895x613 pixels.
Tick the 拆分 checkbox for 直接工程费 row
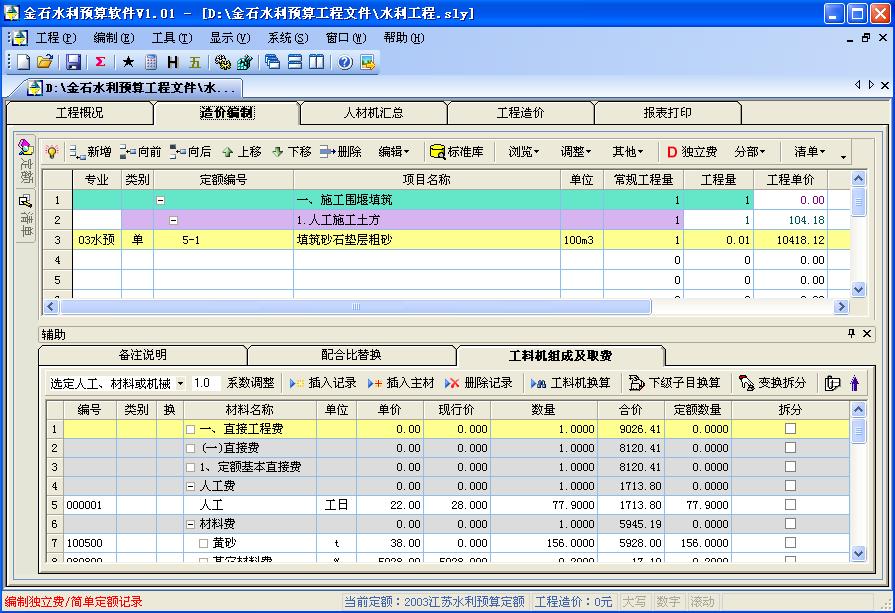tap(790, 429)
